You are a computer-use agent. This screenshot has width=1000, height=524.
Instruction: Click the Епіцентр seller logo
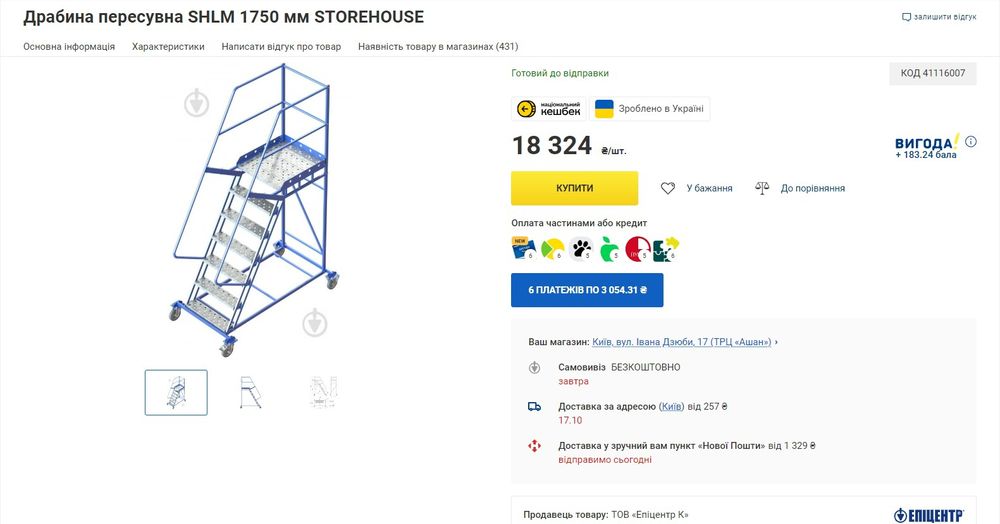click(928, 515)
